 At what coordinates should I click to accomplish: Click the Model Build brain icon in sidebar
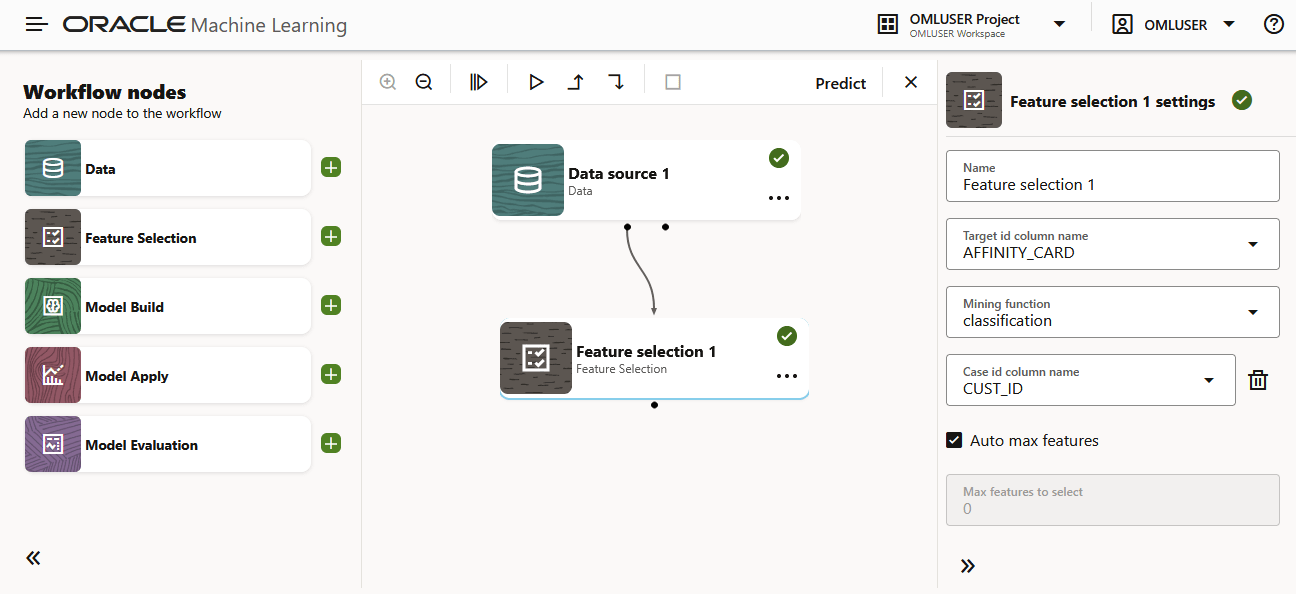coord(53,306)
